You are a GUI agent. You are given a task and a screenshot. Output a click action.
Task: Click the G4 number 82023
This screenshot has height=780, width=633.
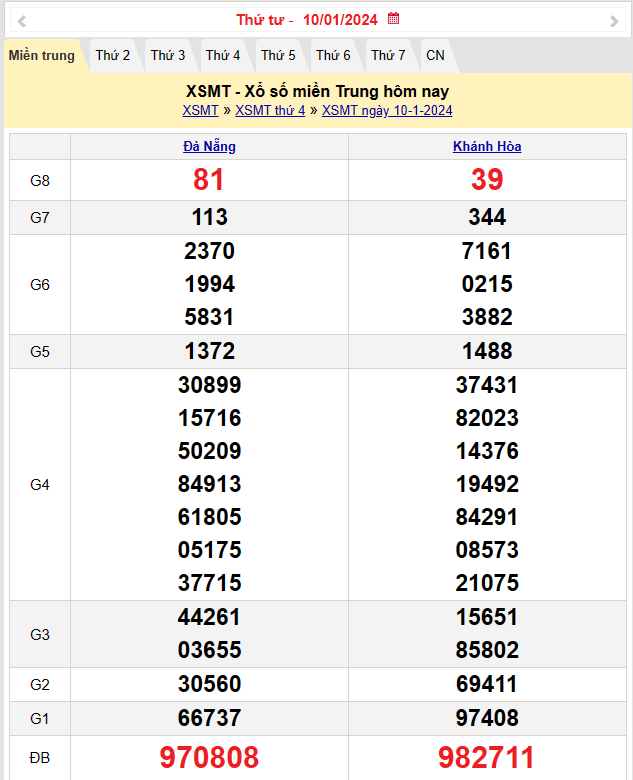tap(487, 418)
